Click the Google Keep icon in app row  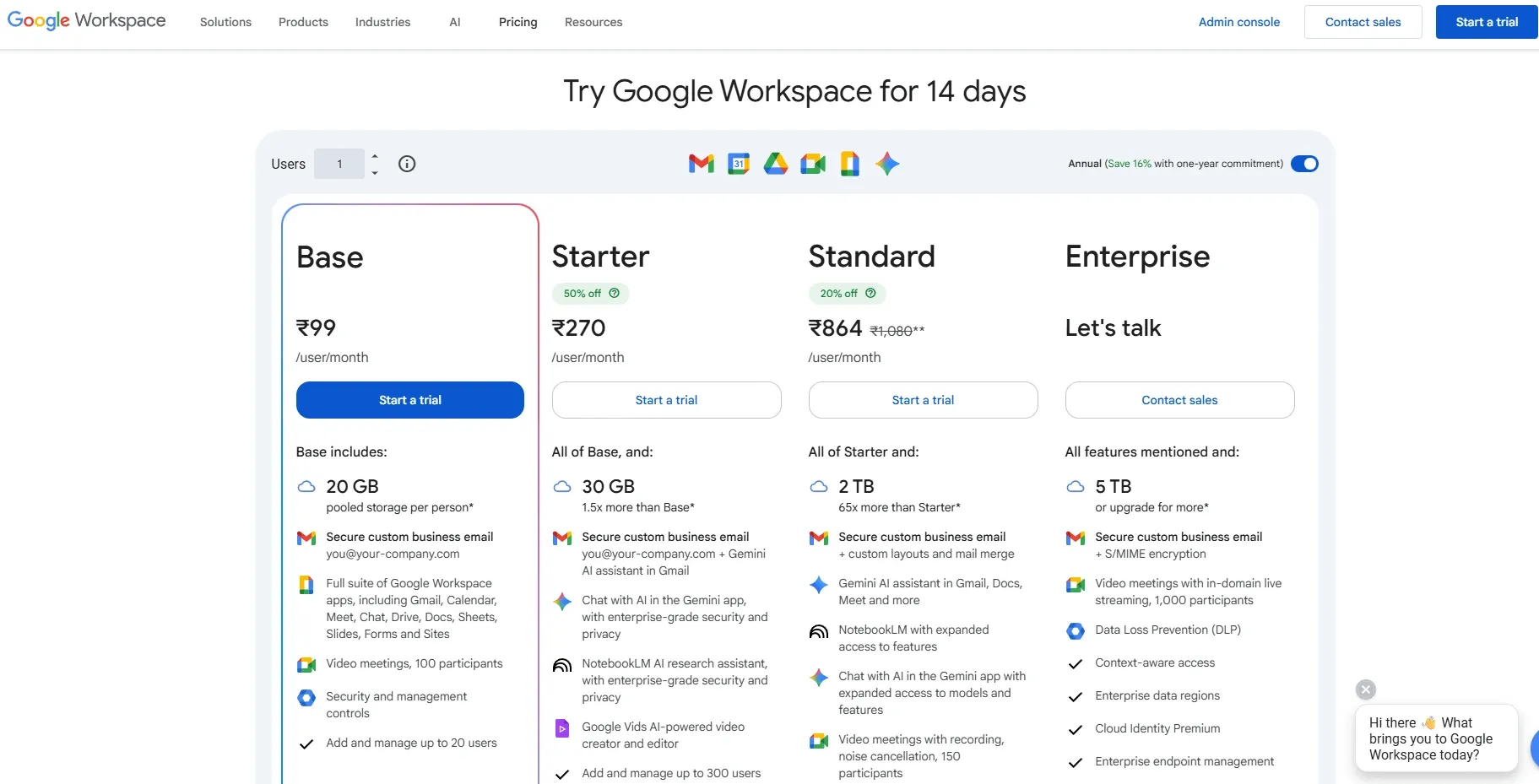tap(850, 164)
